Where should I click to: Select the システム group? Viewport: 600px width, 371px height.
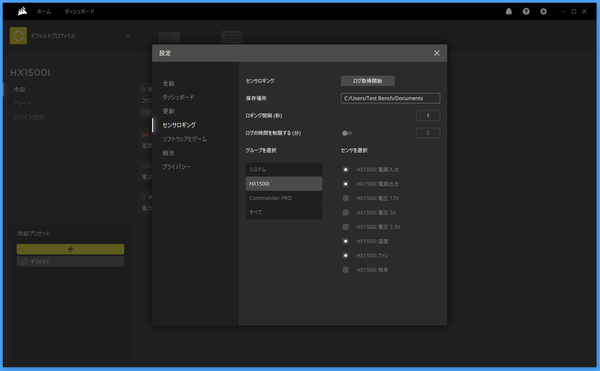[x=284, y=169]
